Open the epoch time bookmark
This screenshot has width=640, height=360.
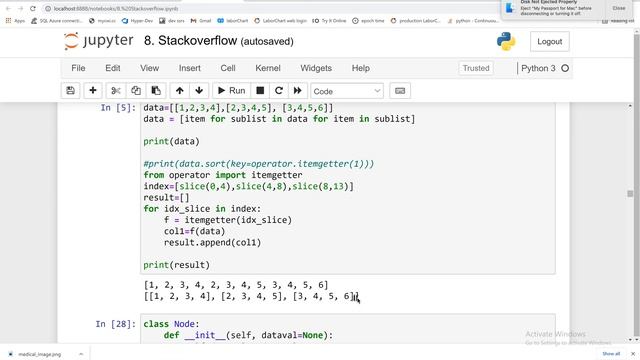click(x=368, y=21)
